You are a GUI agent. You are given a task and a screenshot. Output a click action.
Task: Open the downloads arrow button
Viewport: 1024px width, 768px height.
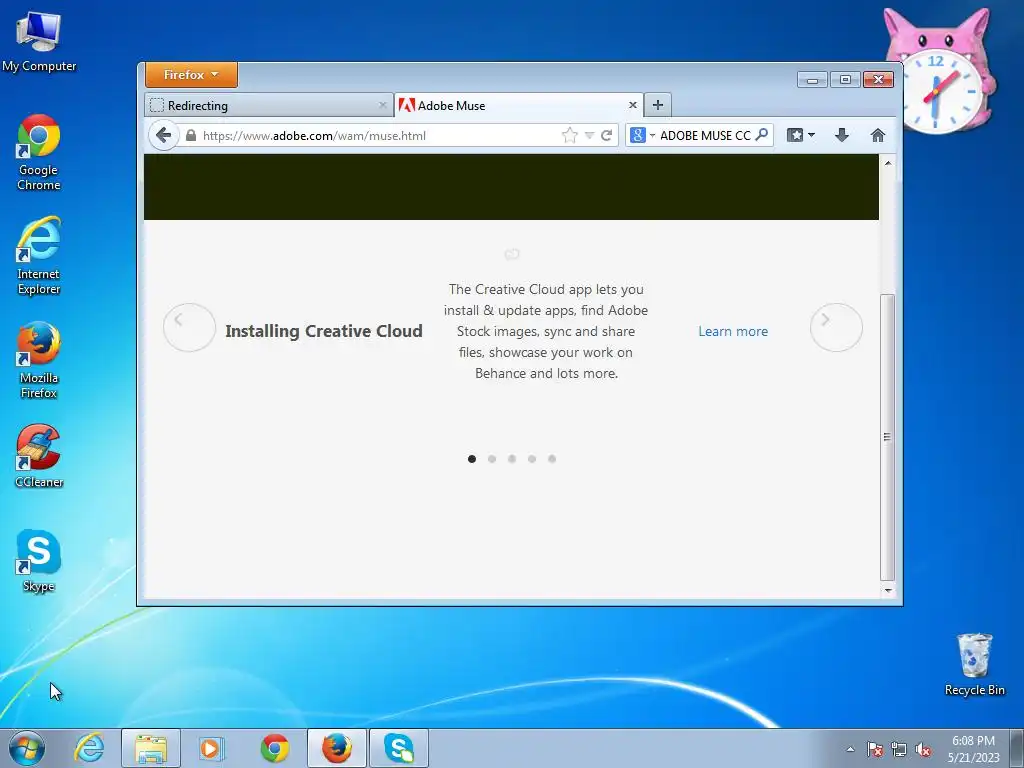click(842, 135)
